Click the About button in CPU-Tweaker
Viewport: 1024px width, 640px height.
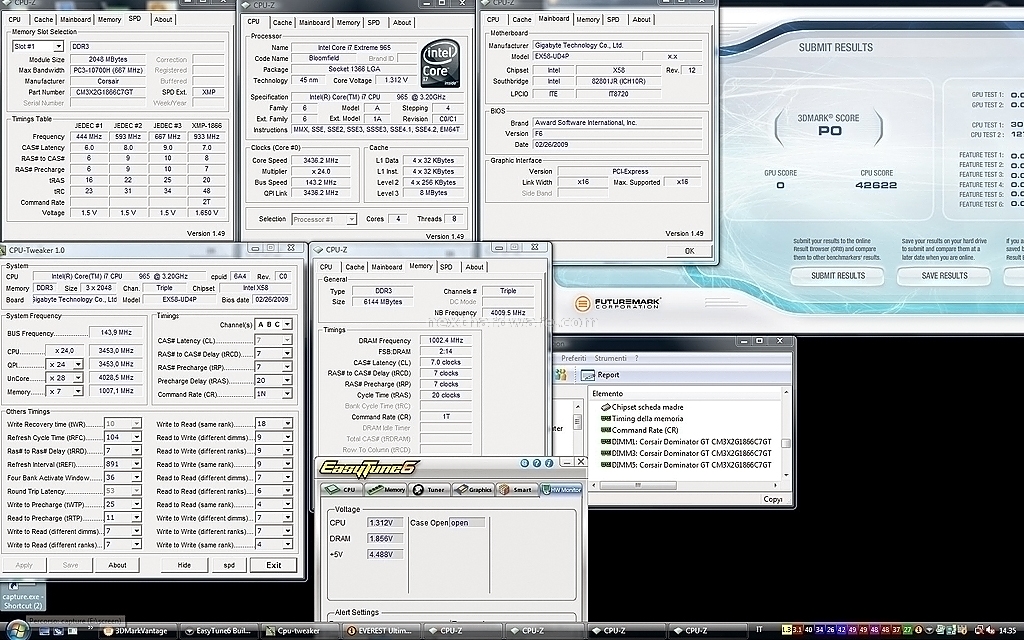tap(118, 566)
